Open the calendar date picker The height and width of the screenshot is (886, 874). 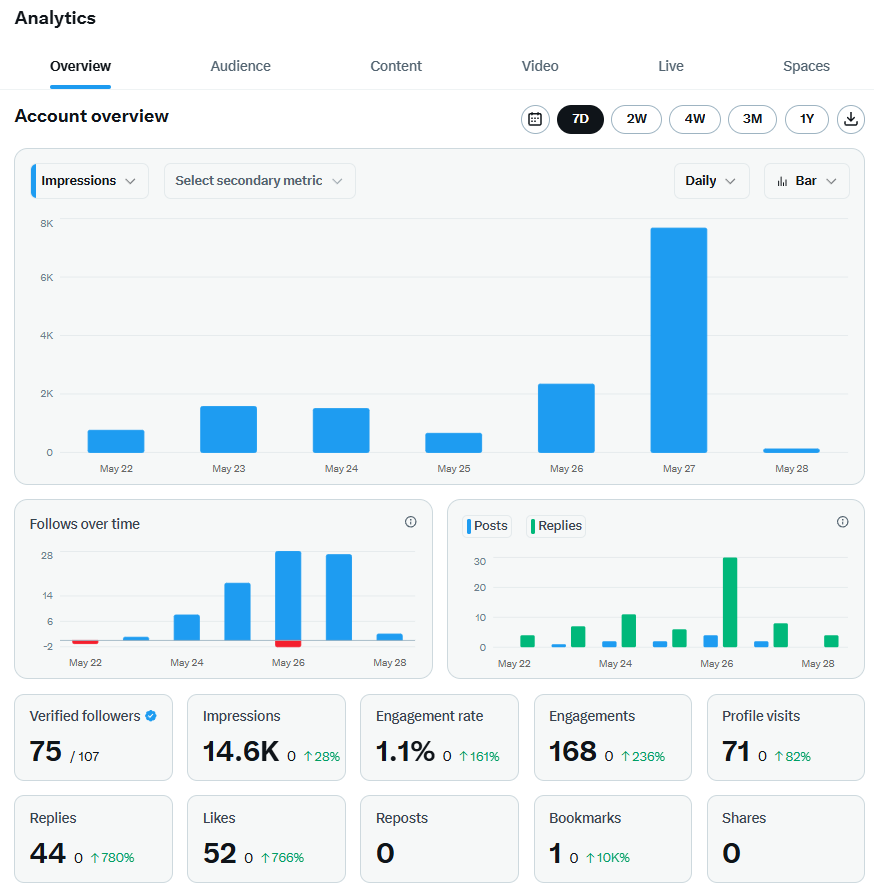[534, 119]
